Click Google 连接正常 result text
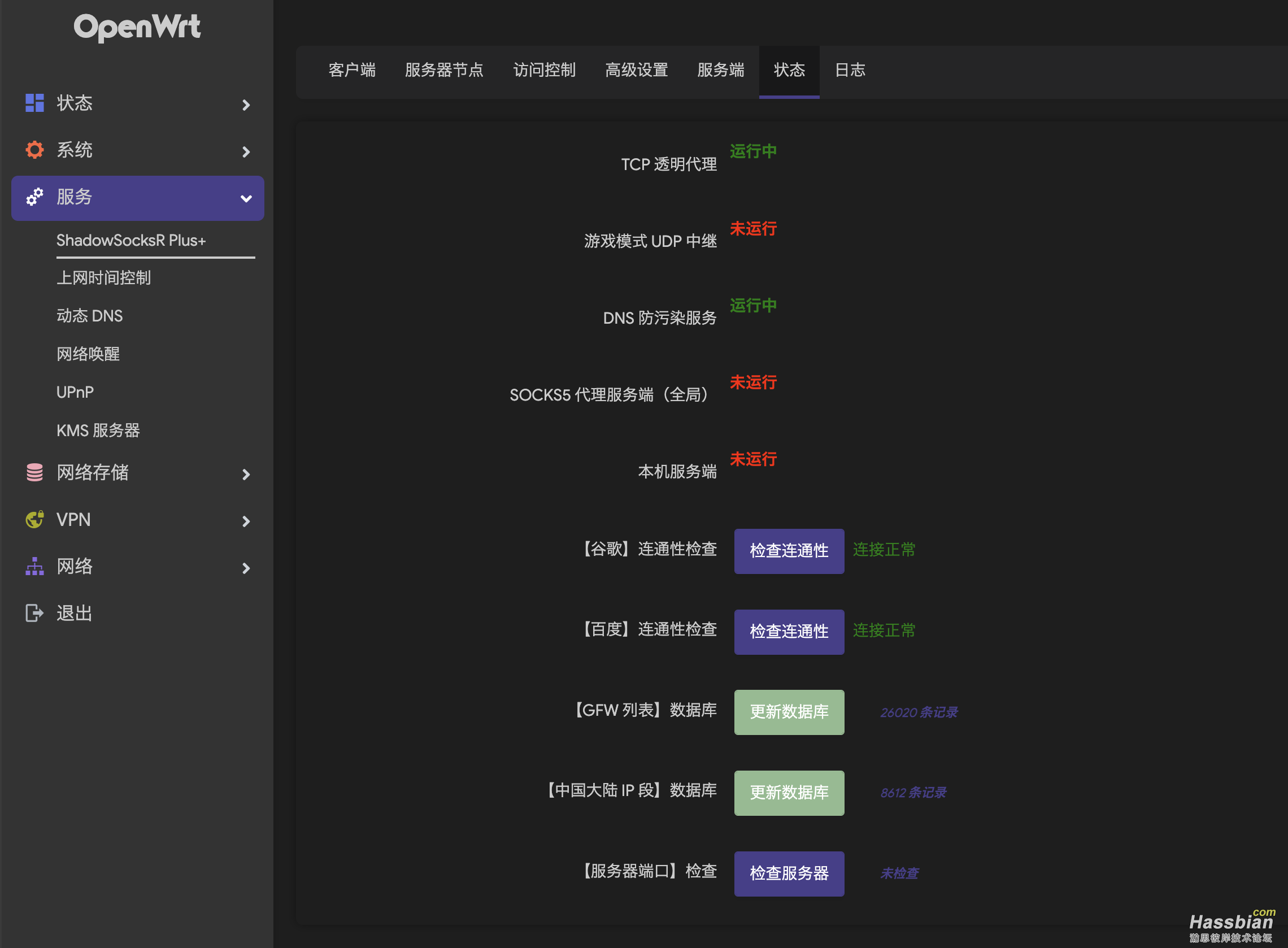This screenshot has width=1288, height=948. 884,550
